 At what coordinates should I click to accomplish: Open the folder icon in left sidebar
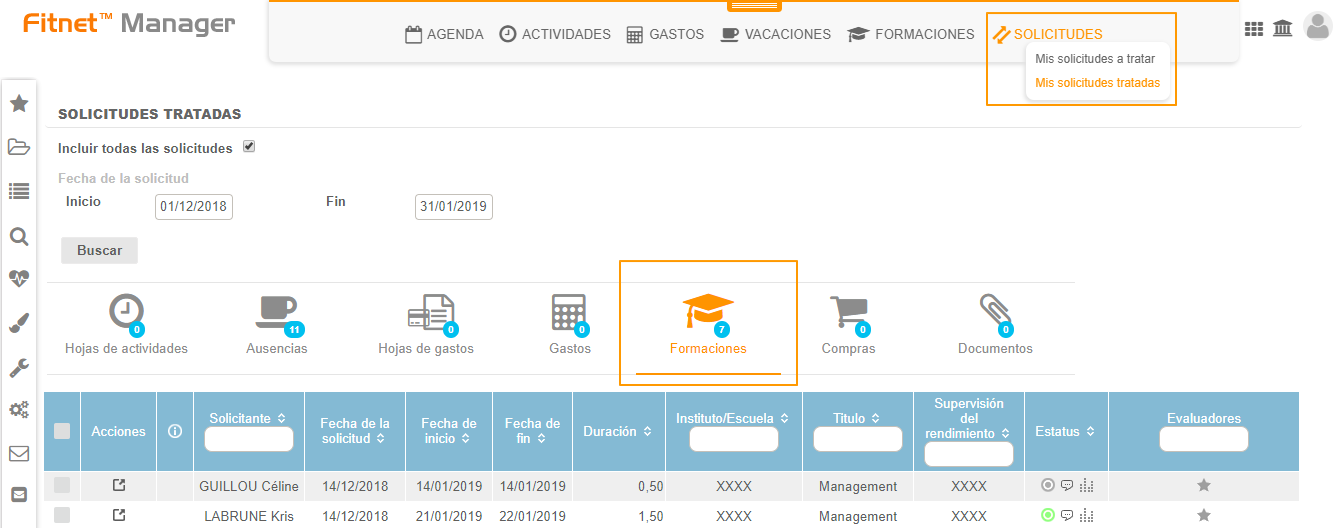coord(18,147)
